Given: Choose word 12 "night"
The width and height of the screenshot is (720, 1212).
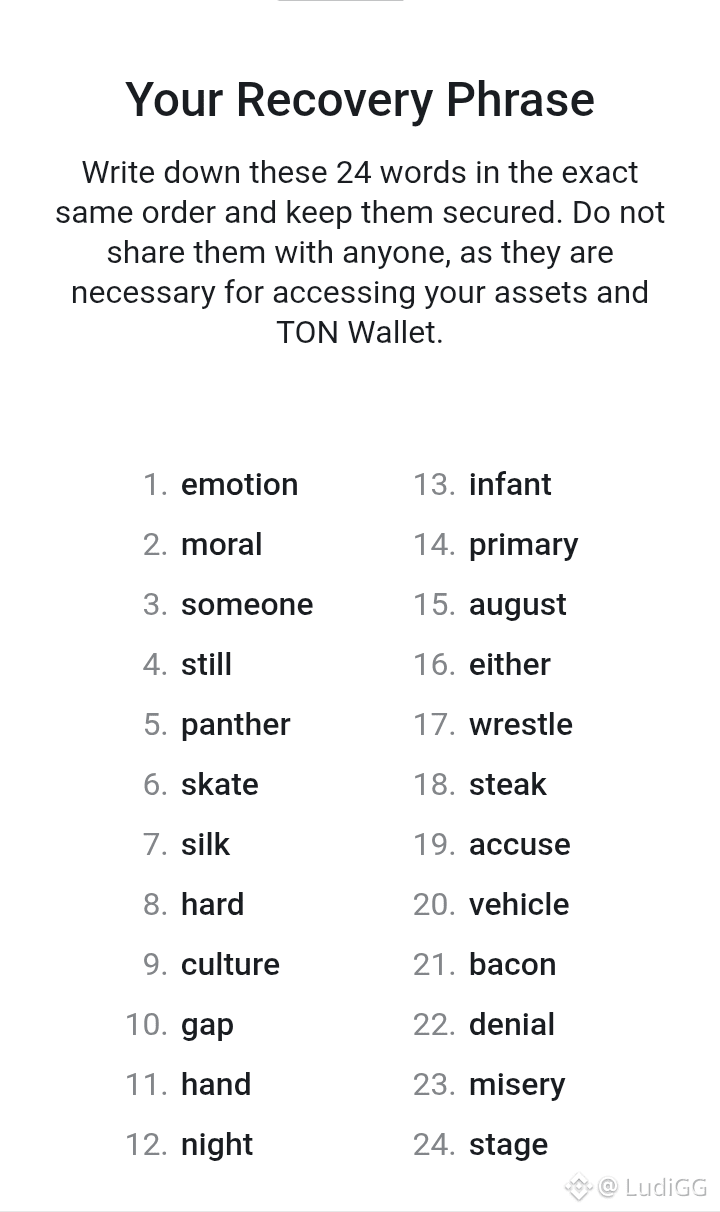Looking at the screenshot, I should point(216,1145).
